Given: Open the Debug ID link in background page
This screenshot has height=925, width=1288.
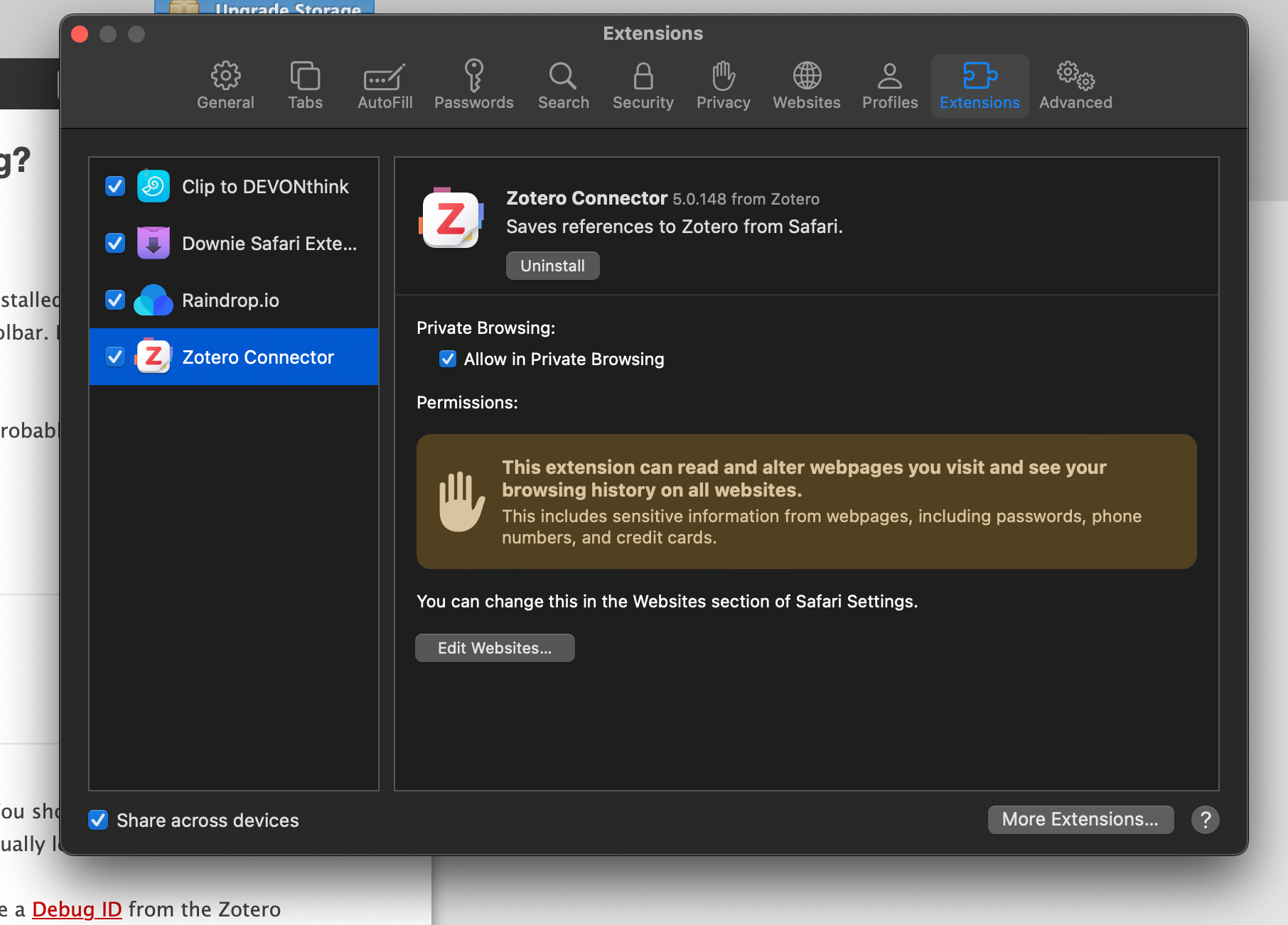Looking at the screenshot, I should coord(77,909).
